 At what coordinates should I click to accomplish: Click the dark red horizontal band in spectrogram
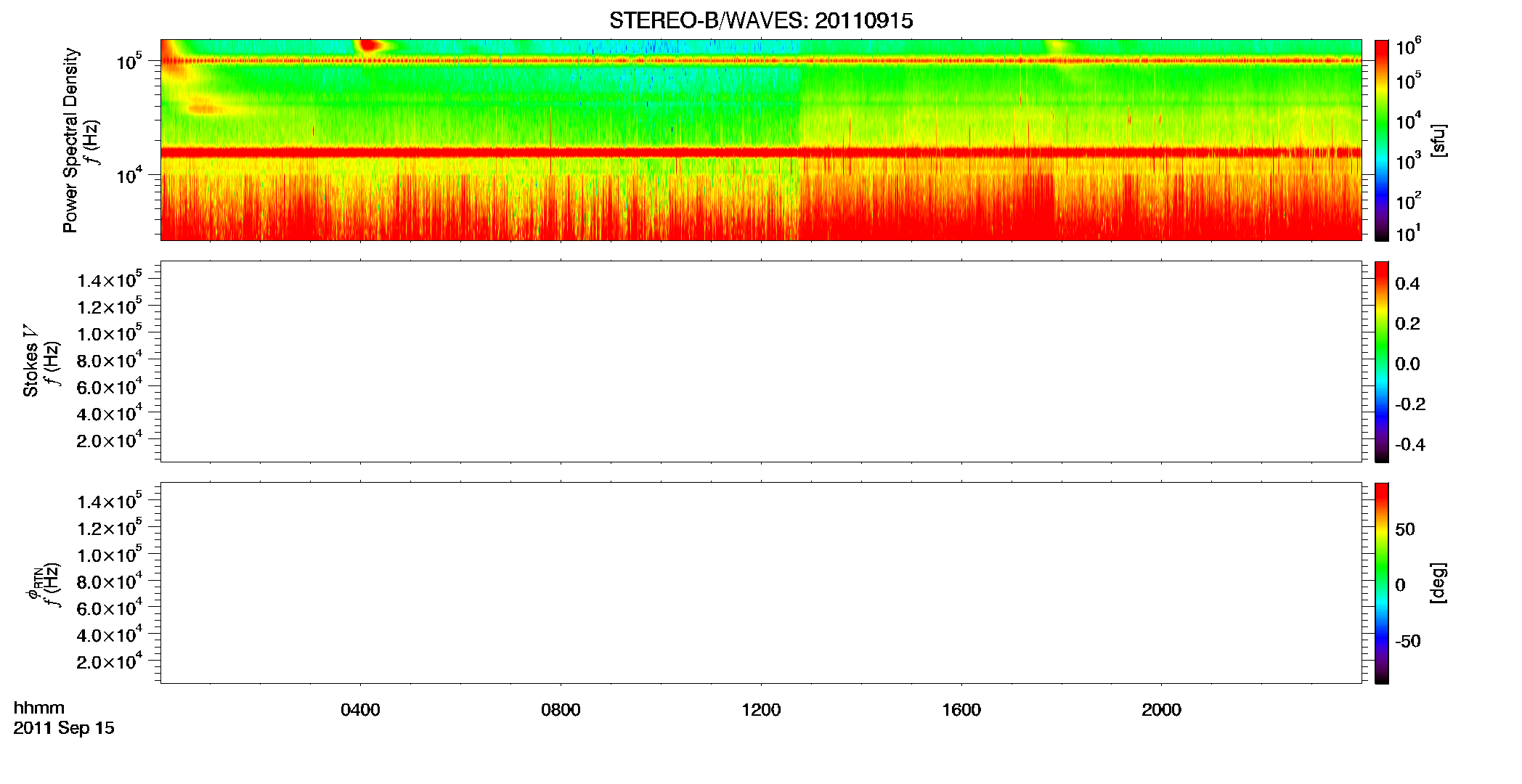click(x=761, y=152)
